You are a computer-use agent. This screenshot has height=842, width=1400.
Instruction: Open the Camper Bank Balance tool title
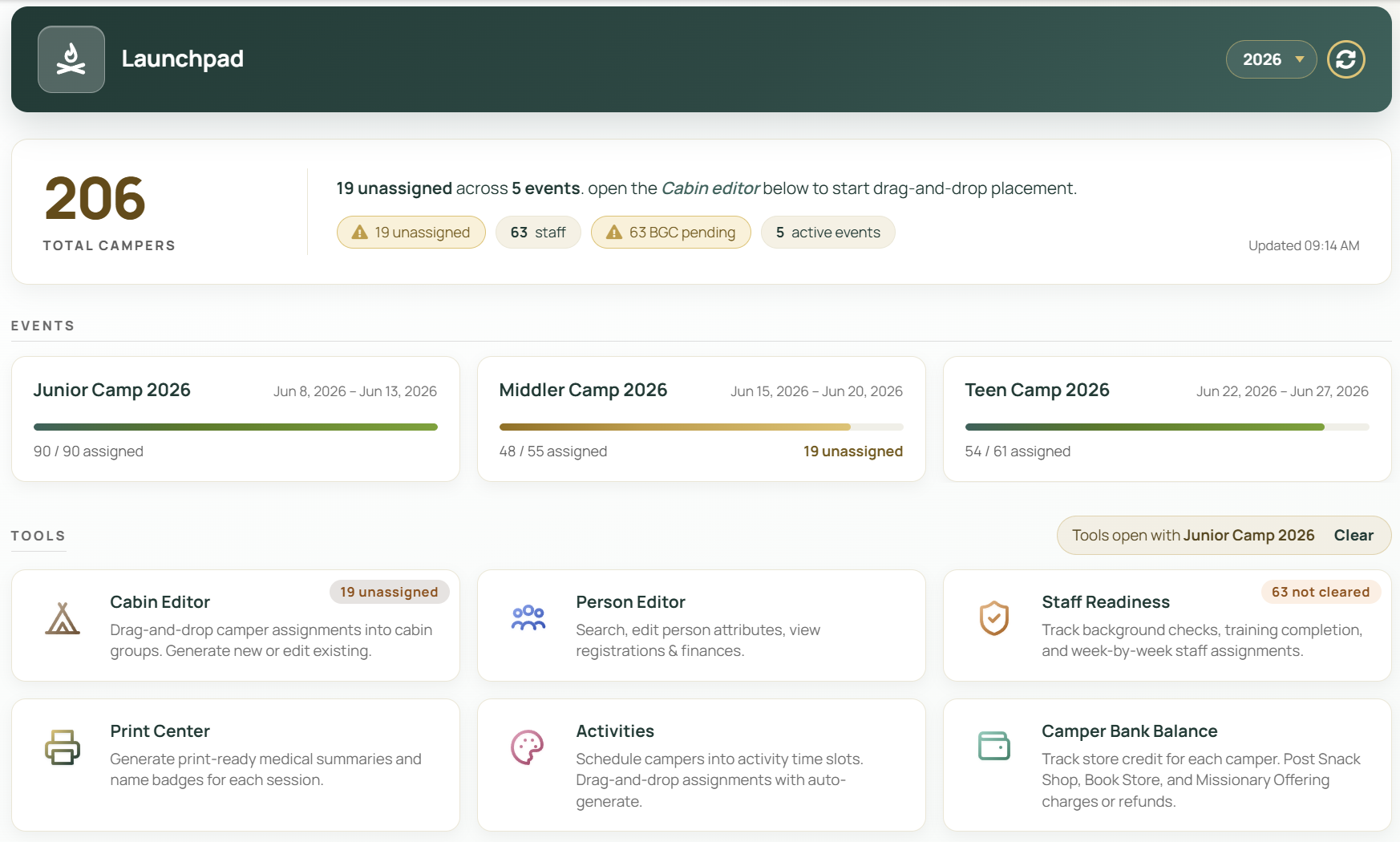[x=1130, y=731]
